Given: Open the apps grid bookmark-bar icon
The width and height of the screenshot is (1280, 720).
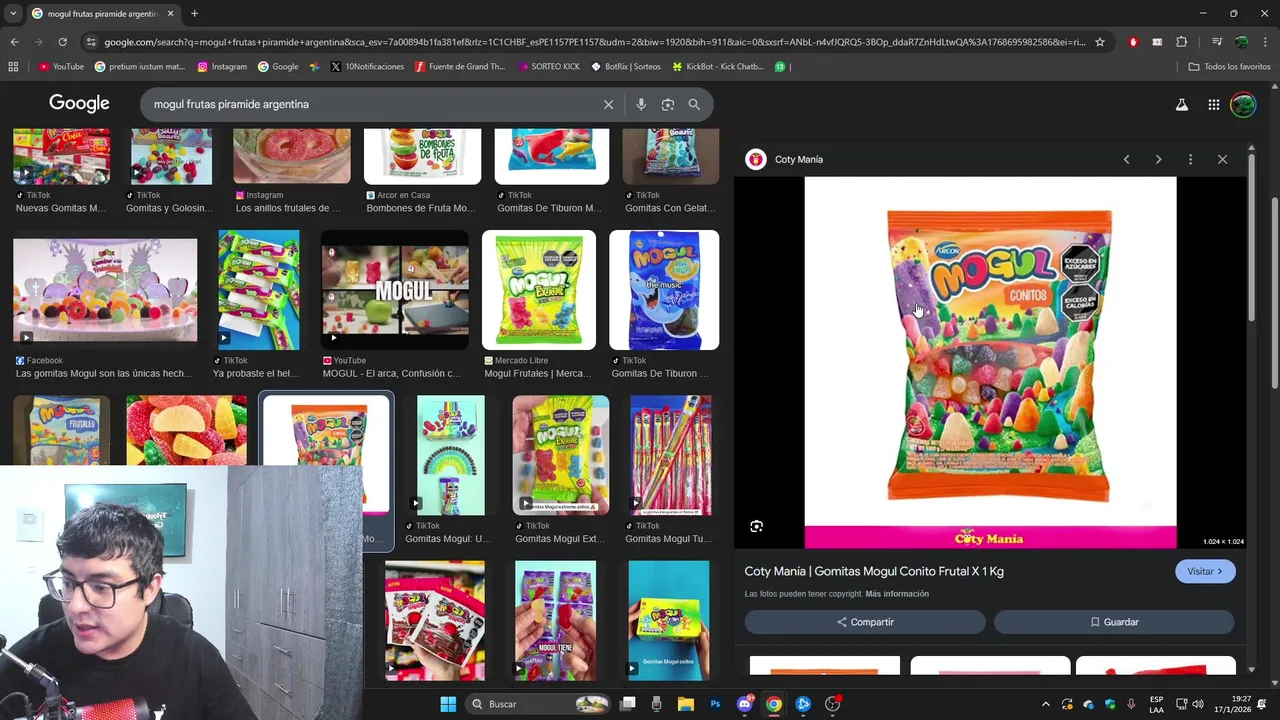Looking at the screenshot, I should click(x=13, y=67).
